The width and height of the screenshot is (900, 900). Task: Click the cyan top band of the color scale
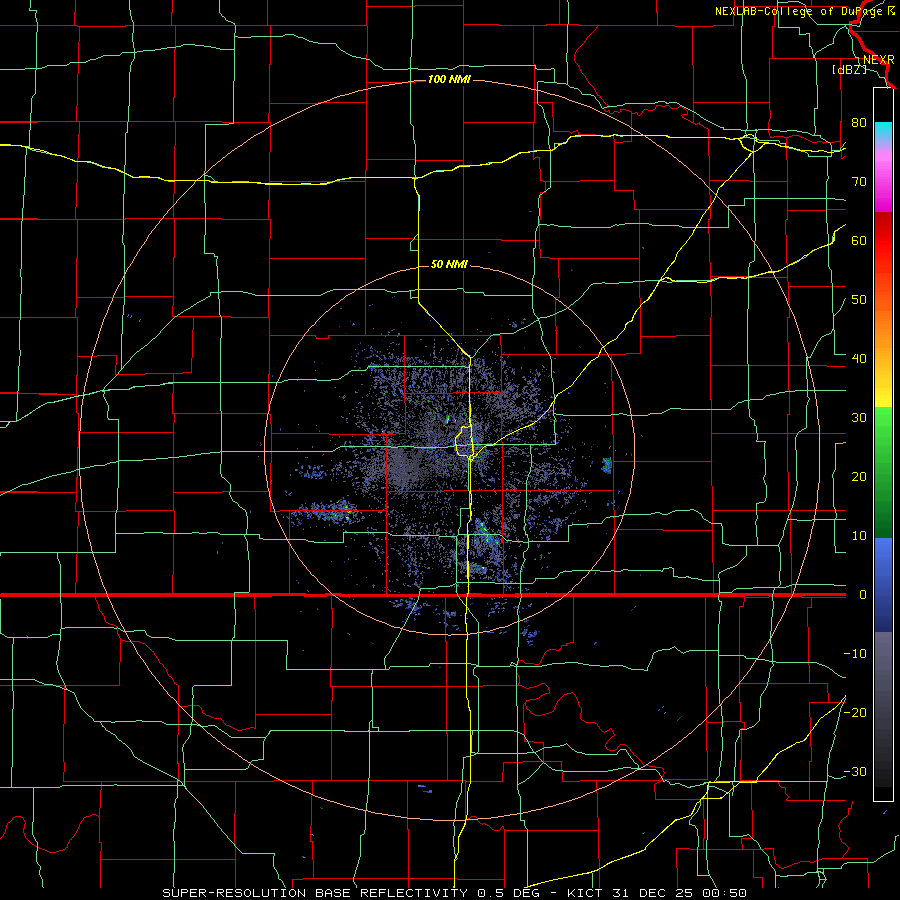point(883,133)
